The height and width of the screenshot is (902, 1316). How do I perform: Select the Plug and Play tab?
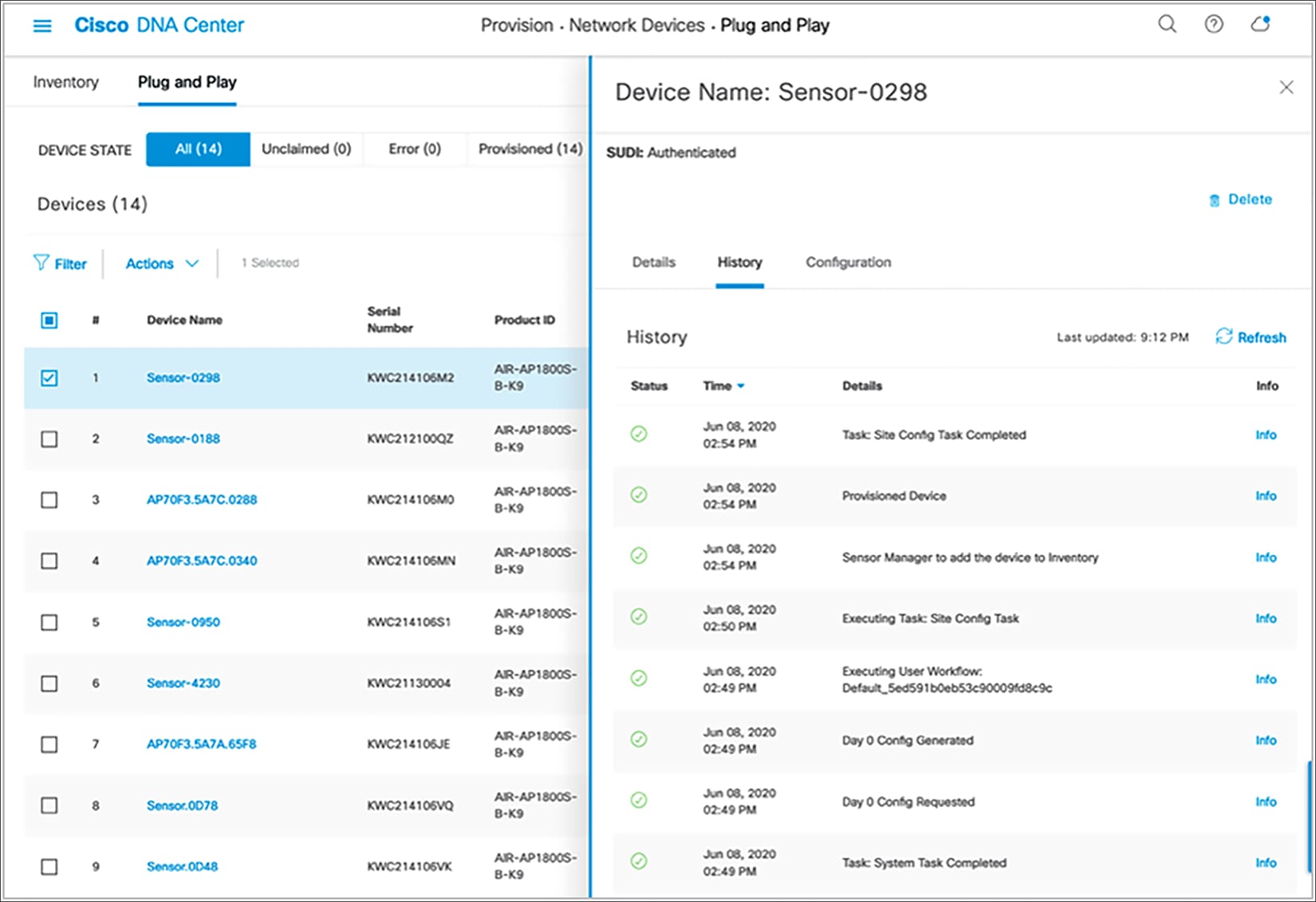[187, 82]
